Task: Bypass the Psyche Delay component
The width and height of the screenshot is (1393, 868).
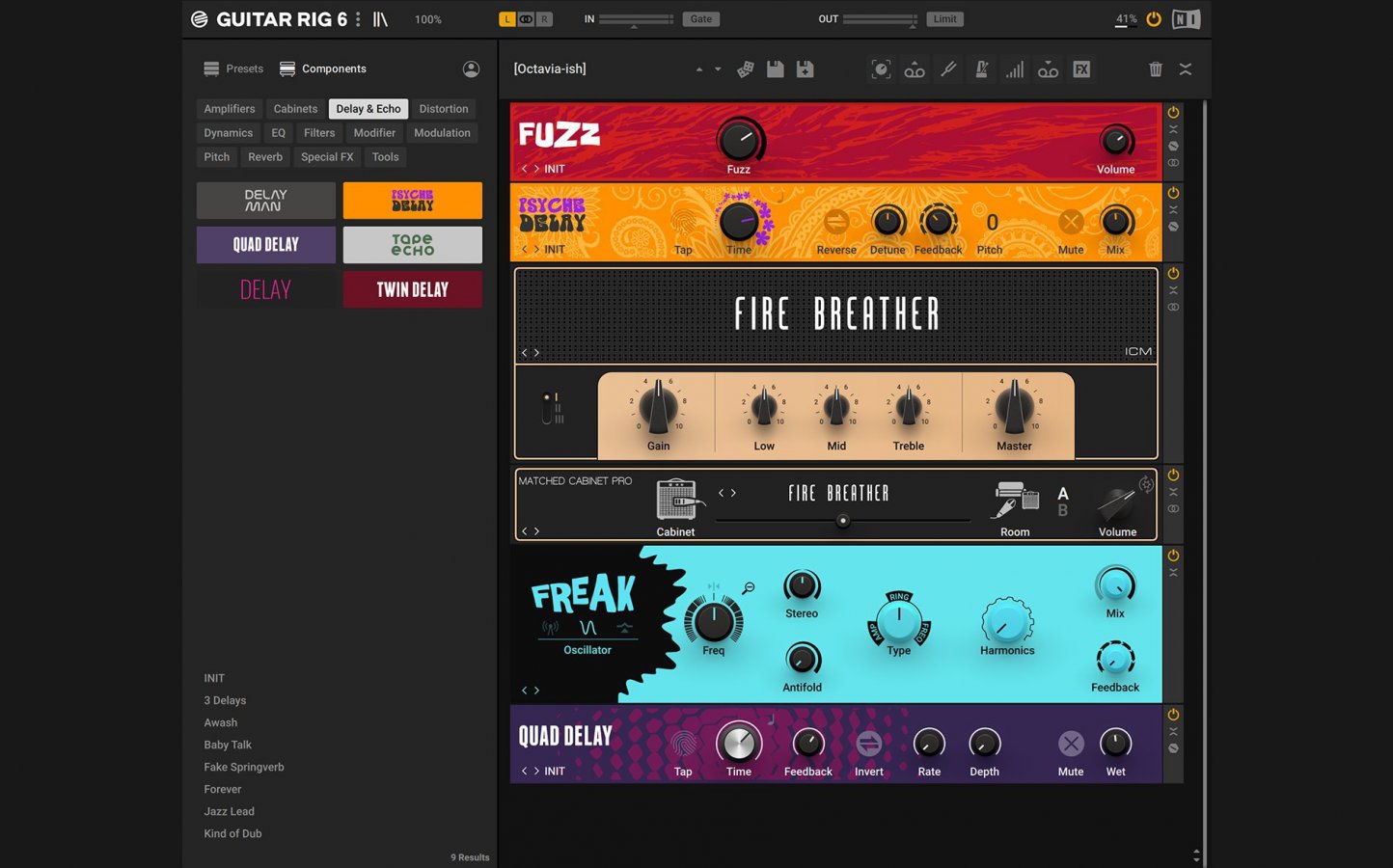Action: [x=1173, y=225]
